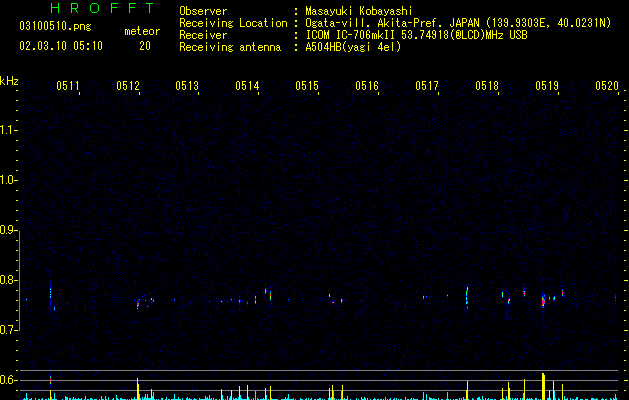Select antenna text A504HB(yagi 4el)
Viewport: 629px width, 400px height.
(353, 47)
